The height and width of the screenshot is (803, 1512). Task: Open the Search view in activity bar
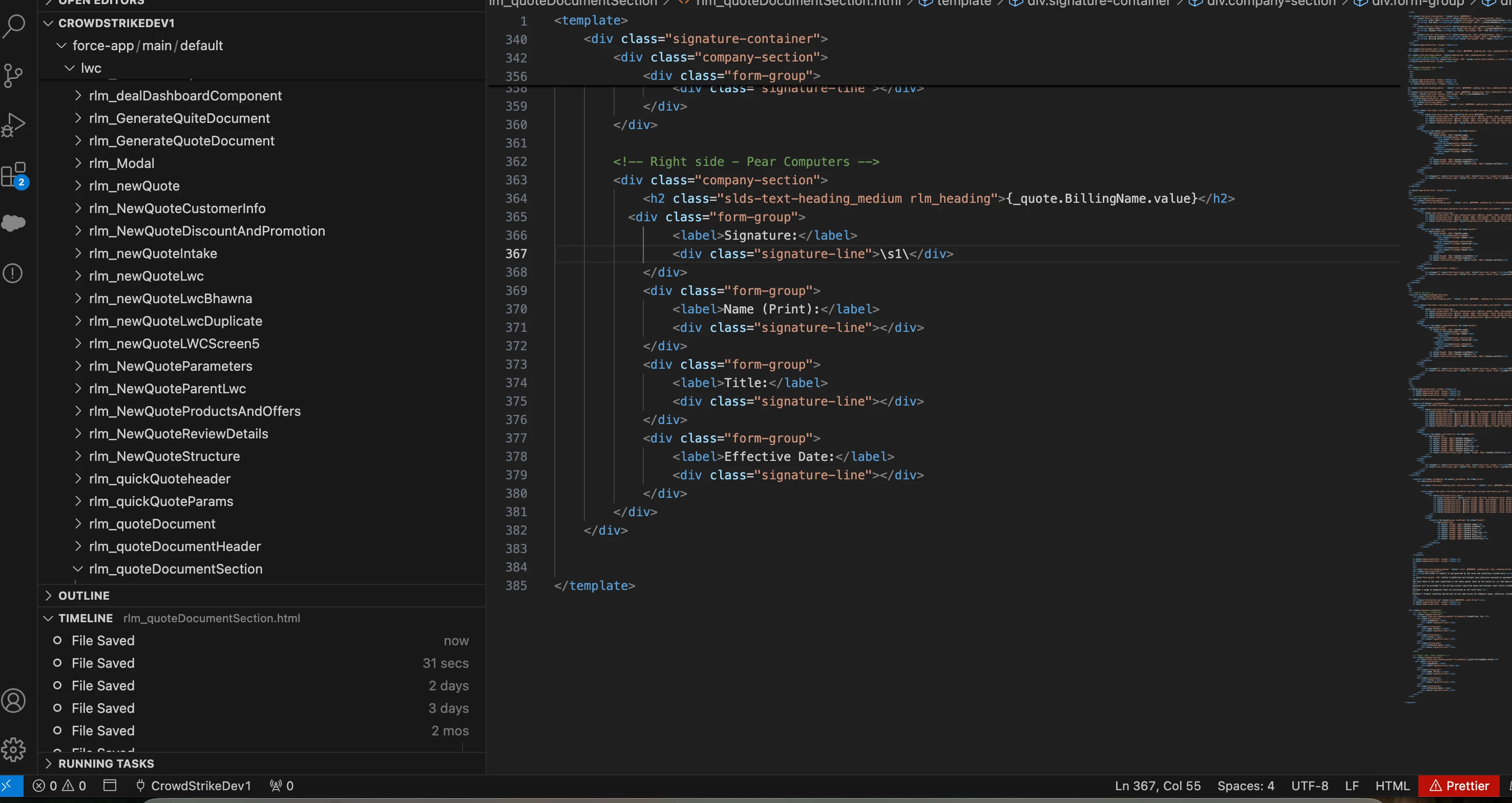13,26
